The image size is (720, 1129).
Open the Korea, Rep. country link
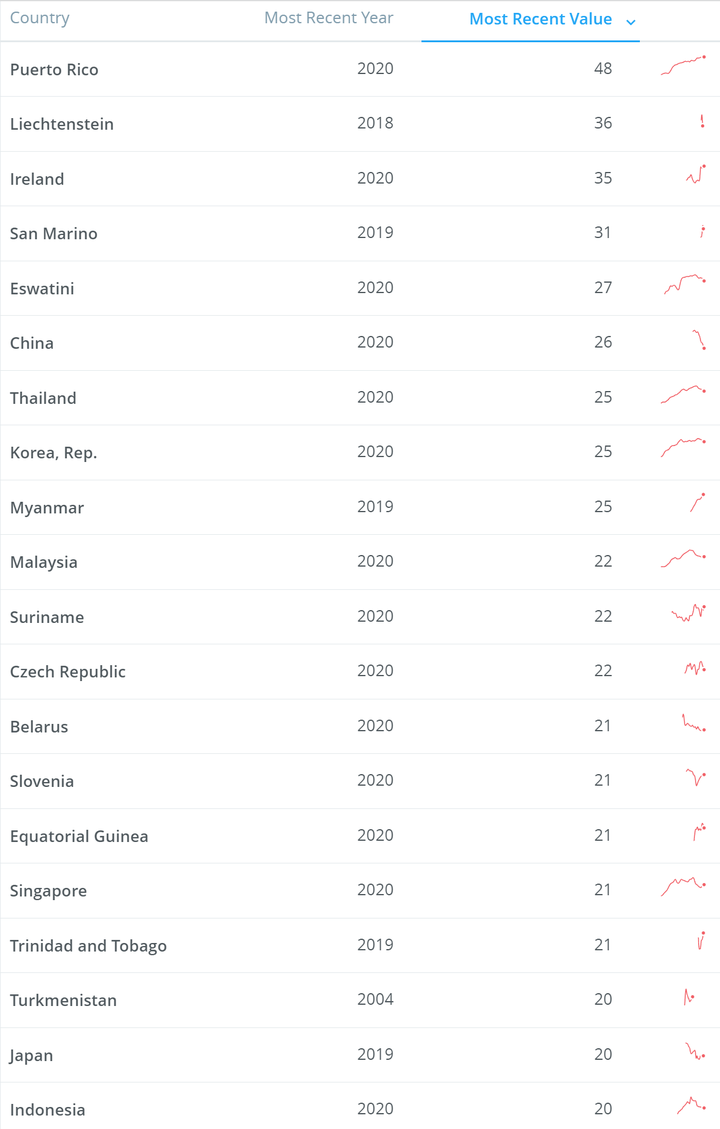click(x=53, y=452)
